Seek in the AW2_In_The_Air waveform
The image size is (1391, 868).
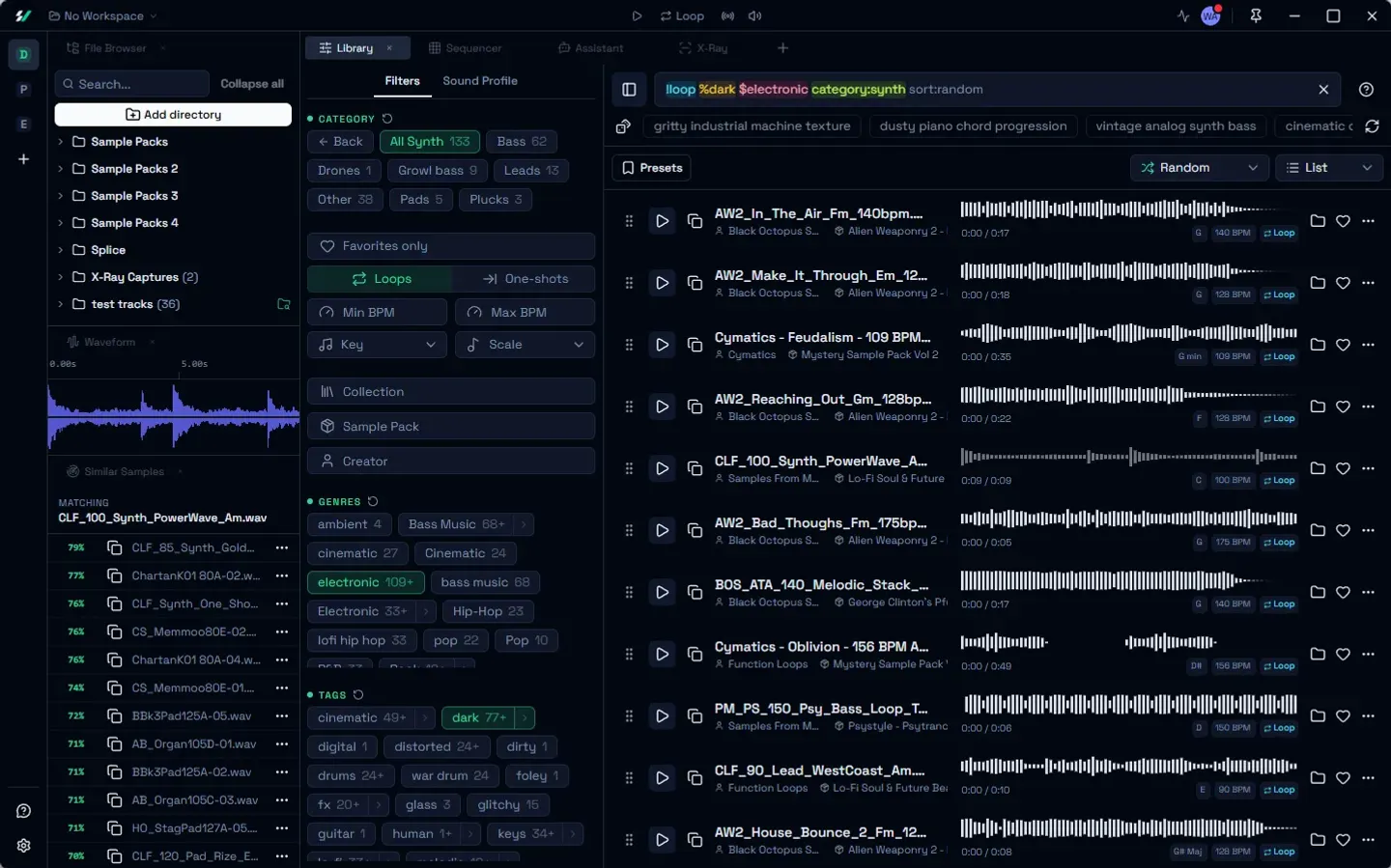[x=1128, y=209]
